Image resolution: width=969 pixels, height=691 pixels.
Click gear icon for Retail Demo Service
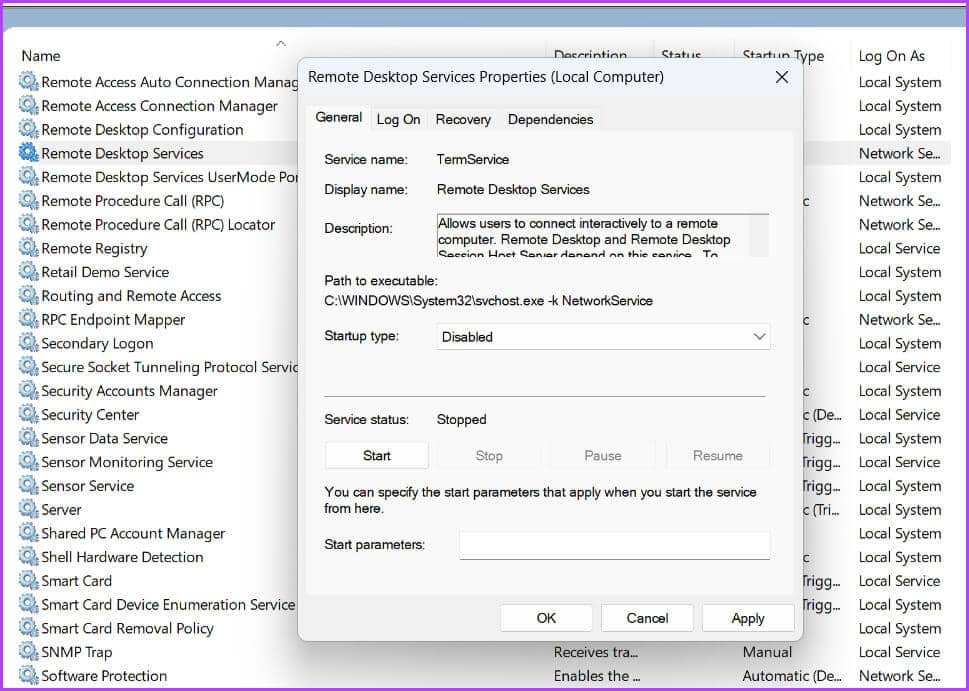point(28,272)
